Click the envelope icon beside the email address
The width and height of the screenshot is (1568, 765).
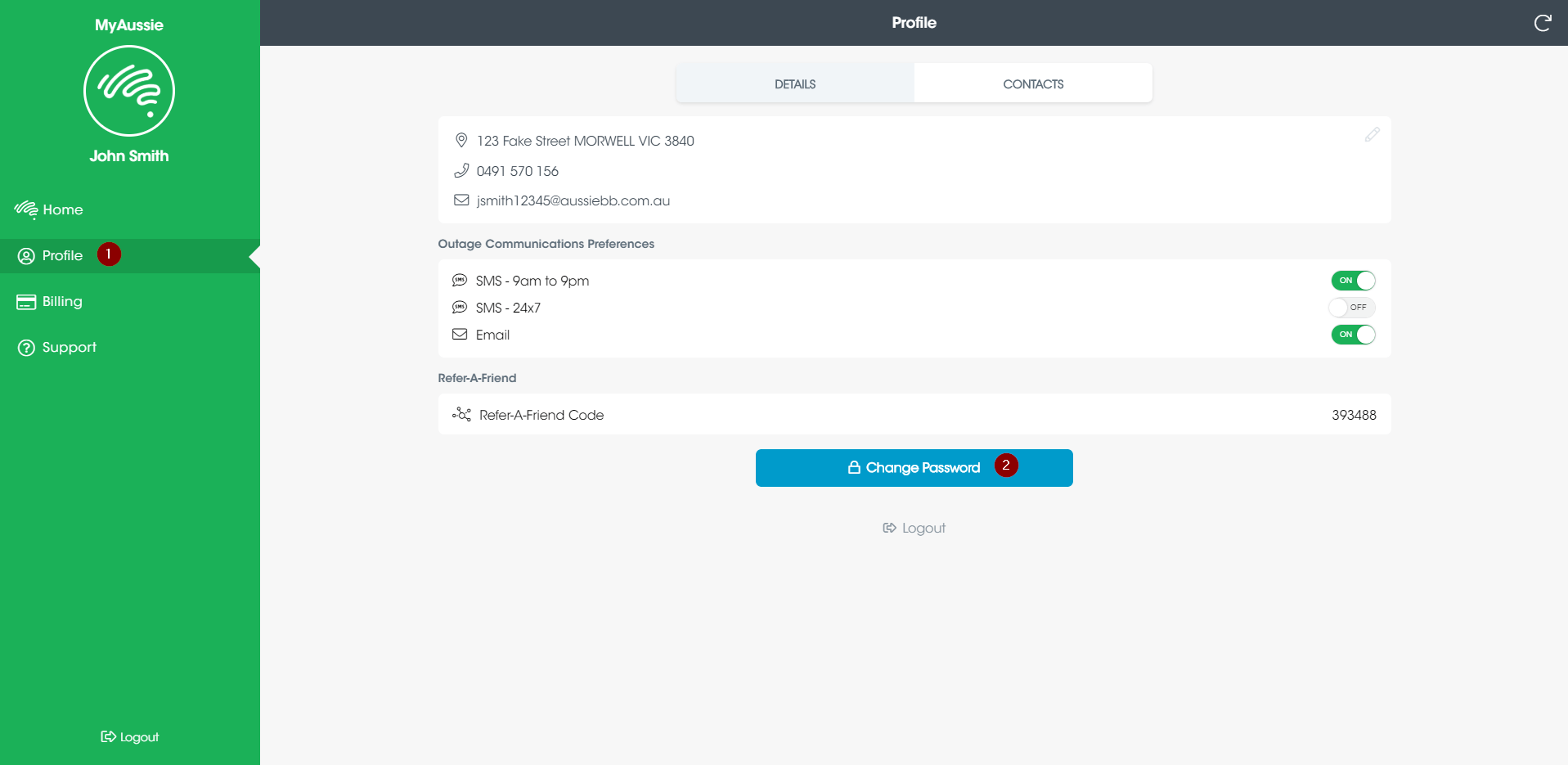click(461, 200)
